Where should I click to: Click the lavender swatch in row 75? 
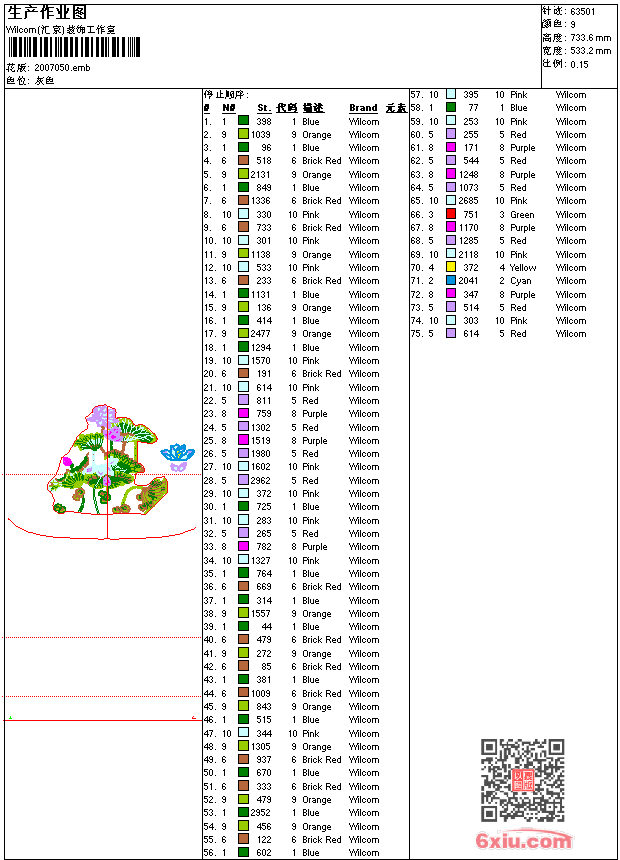[x=451, y=333]
